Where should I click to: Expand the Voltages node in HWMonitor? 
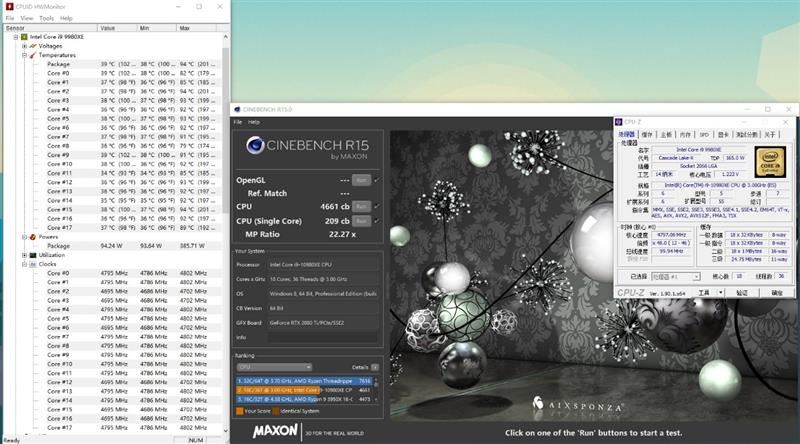click(x=24, y=46)
